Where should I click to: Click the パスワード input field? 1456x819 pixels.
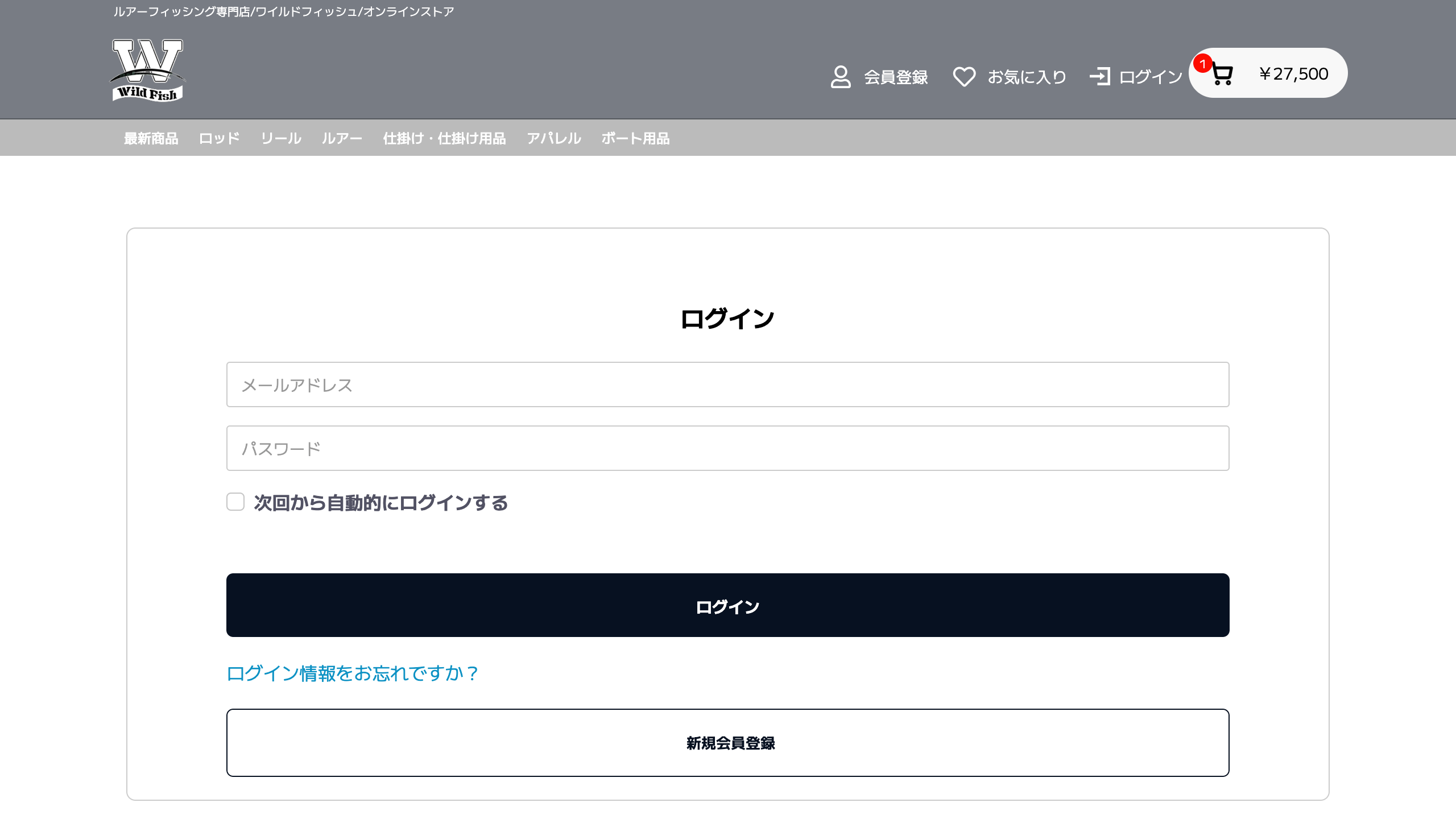point(728,448)
